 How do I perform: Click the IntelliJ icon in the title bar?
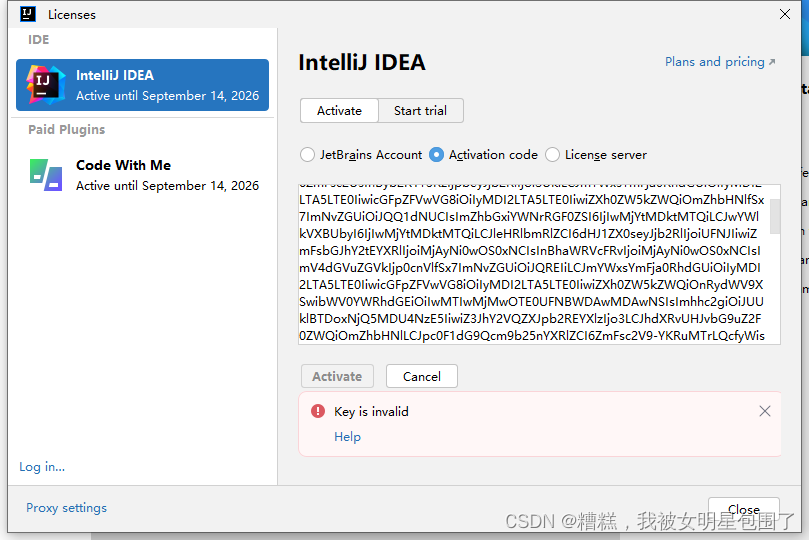coord(28,14)
